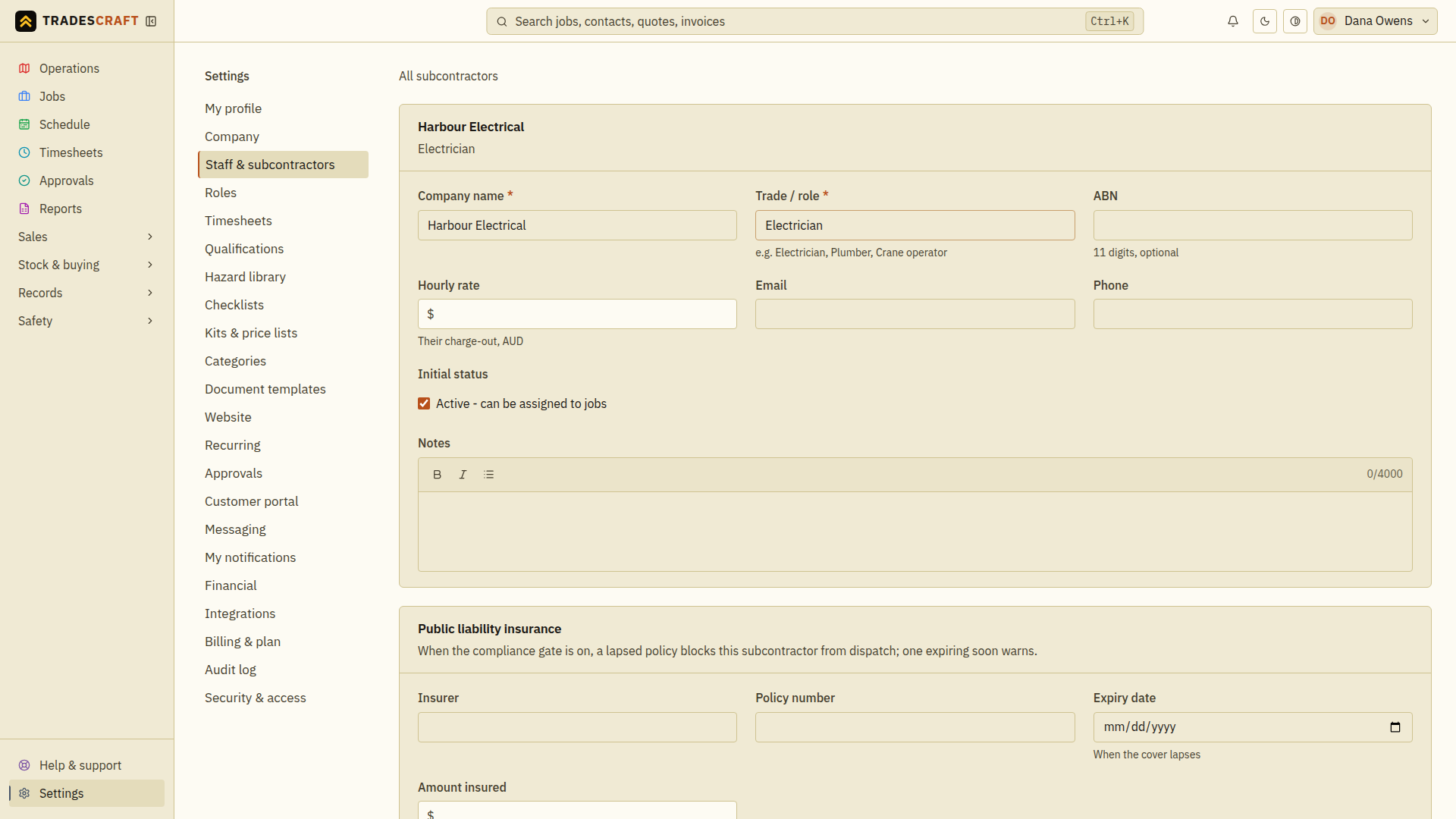1456x819 pixels.
Task: Click the Operations map icon
Action: [x=24, y=68]
